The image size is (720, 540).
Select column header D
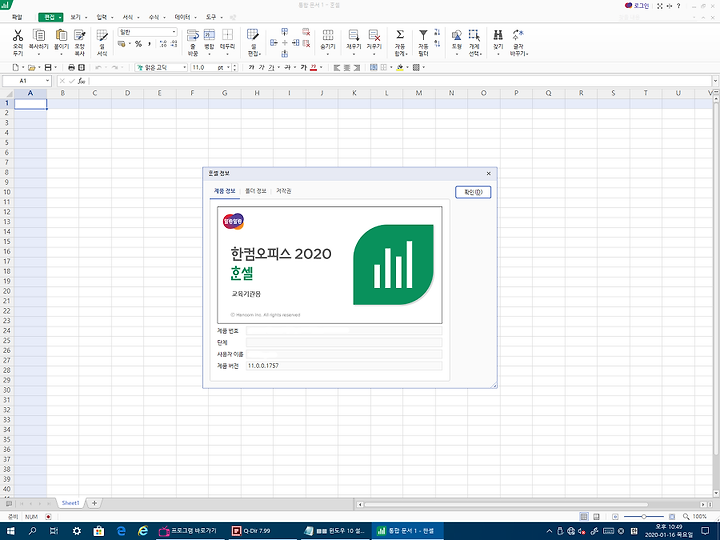(127, 93)
